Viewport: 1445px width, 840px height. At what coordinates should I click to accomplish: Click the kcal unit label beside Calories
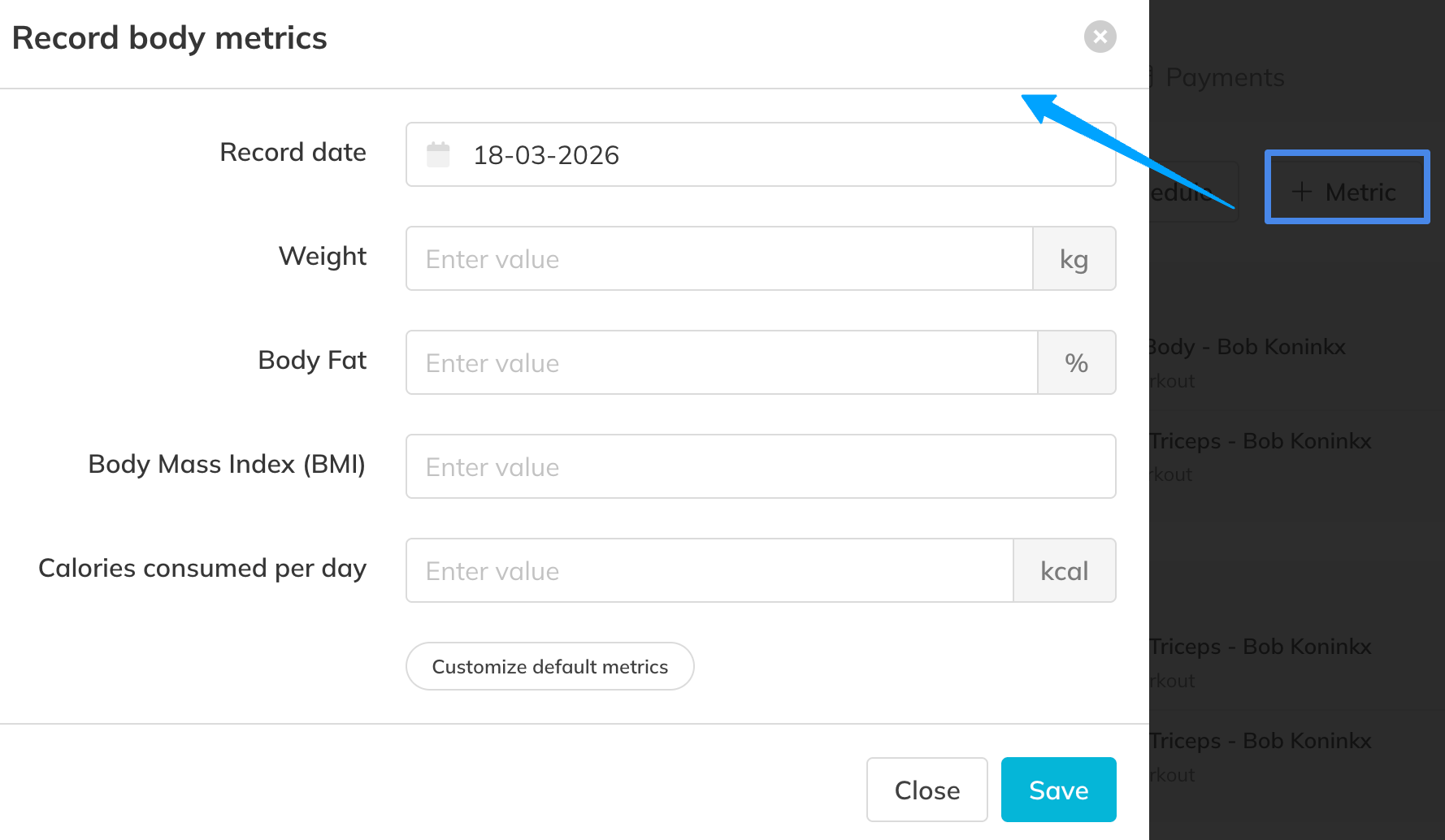(x=1064, y=570)
